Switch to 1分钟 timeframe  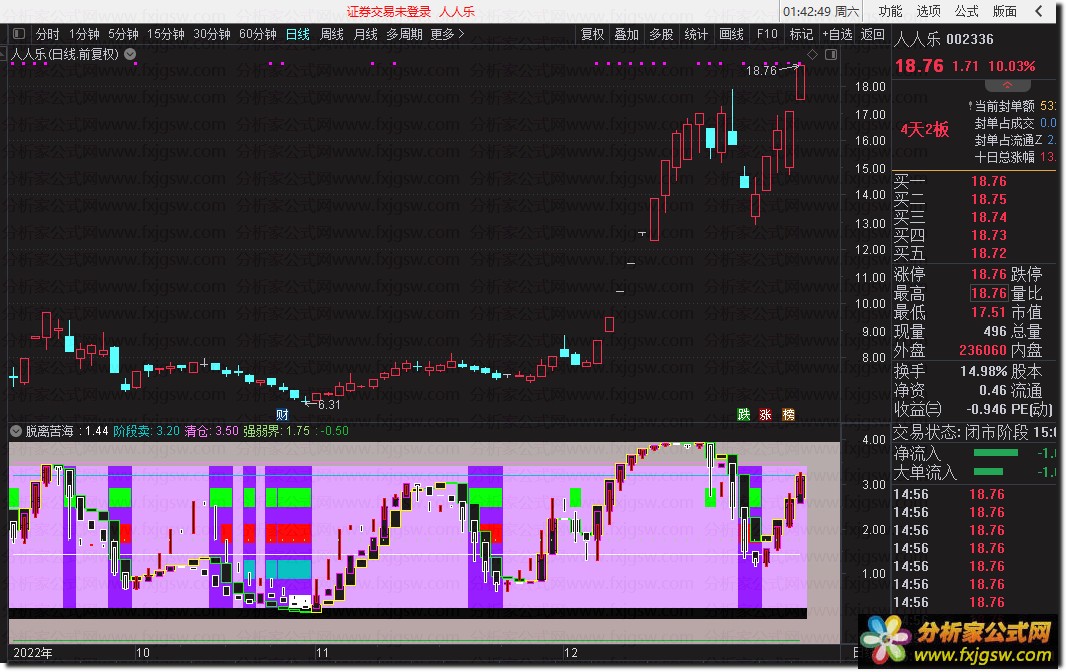[x=84, y=33]
